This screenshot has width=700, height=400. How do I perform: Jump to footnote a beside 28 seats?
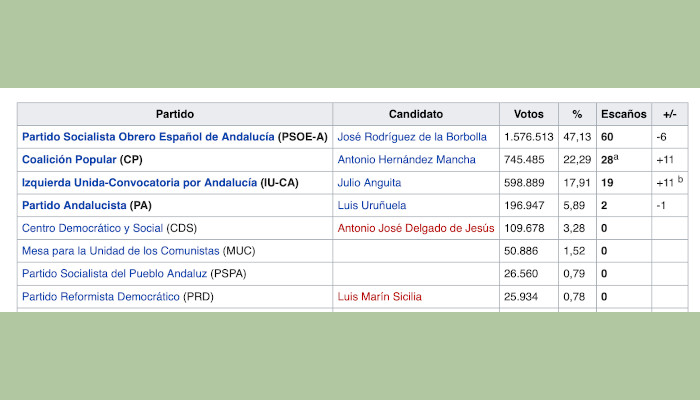618,157
